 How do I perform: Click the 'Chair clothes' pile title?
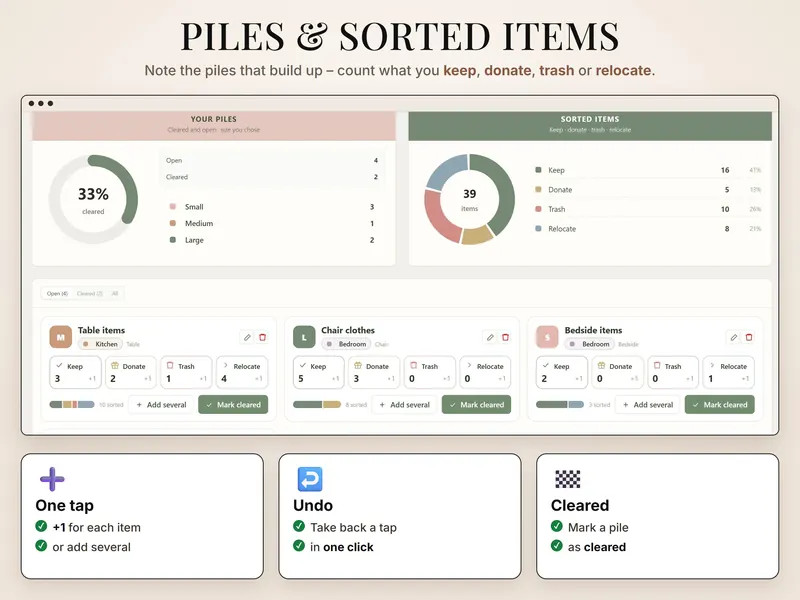[348, 330]
